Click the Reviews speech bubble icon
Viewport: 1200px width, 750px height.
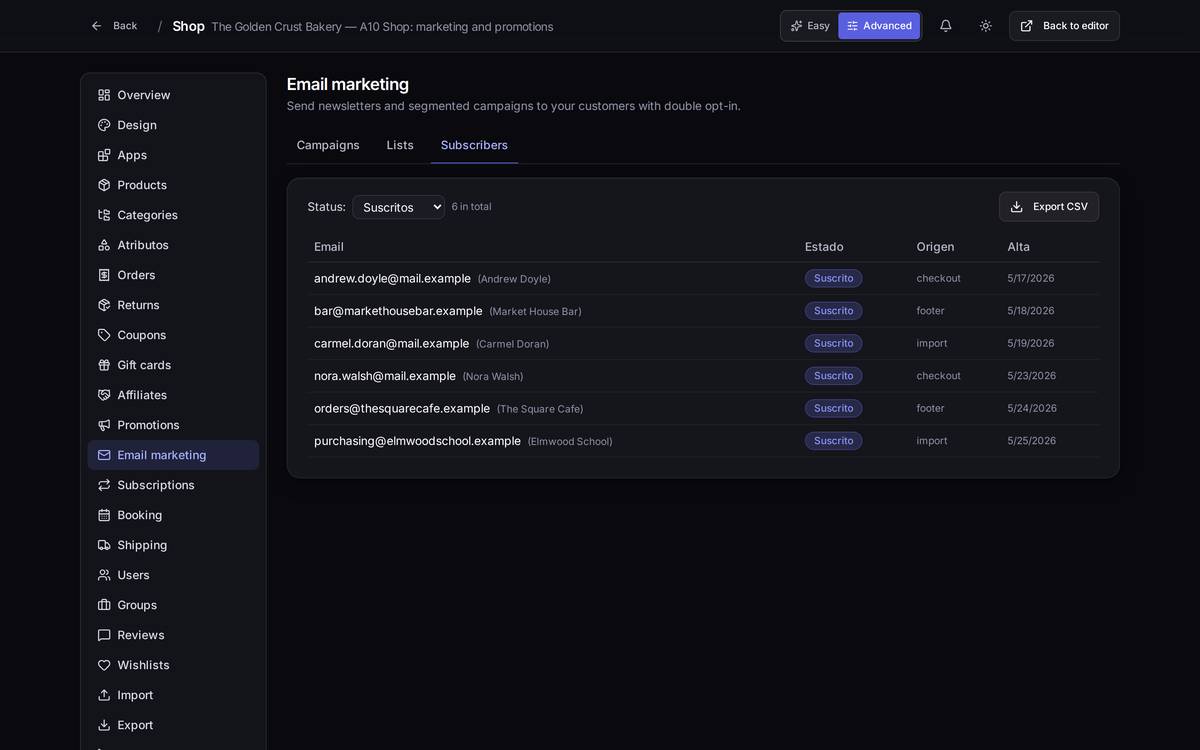[104, 635]
